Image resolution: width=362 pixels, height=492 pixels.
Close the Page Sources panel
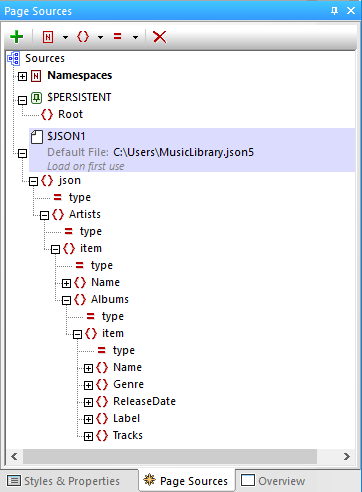(351, 11)
